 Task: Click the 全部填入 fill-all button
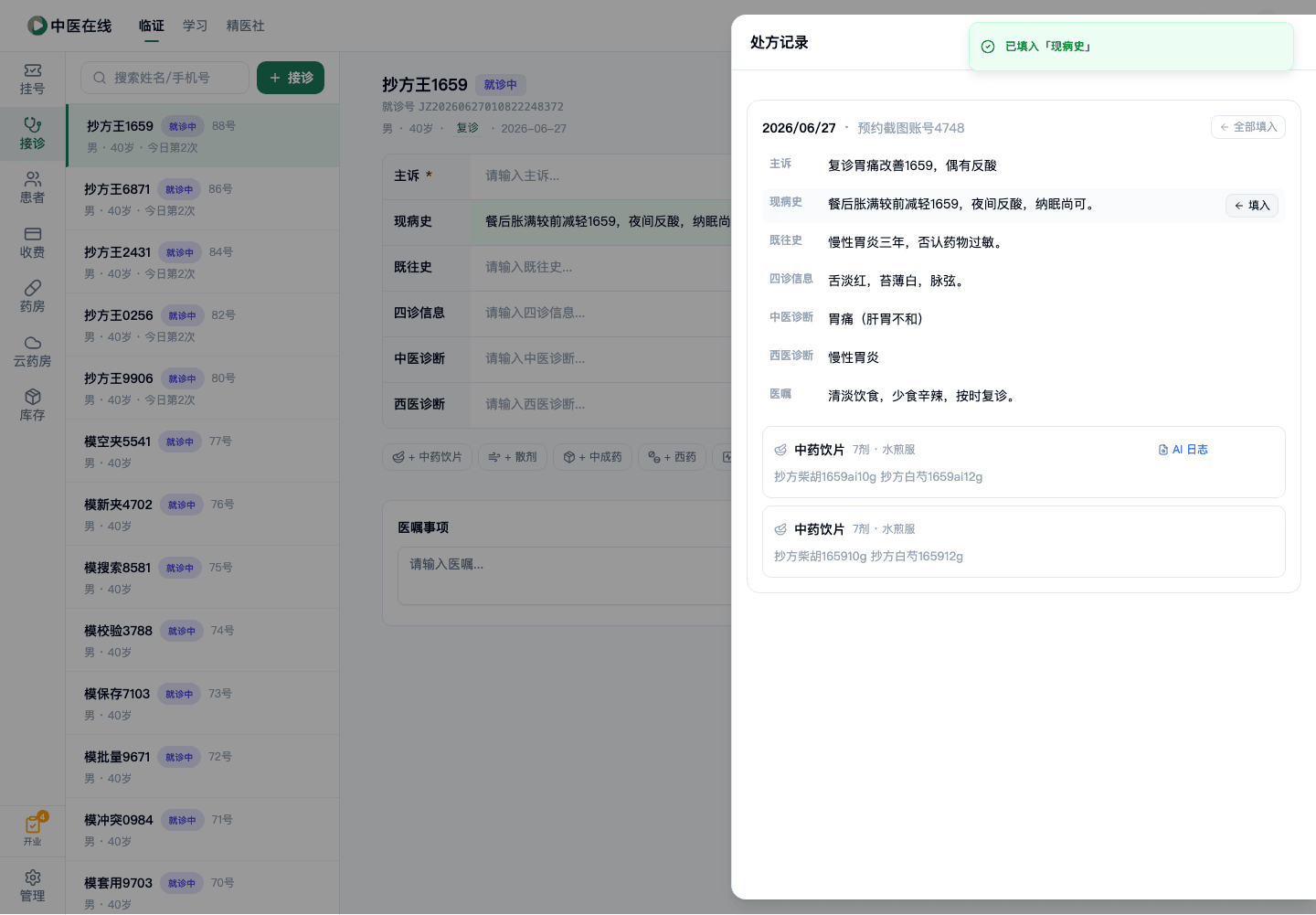1248,127
